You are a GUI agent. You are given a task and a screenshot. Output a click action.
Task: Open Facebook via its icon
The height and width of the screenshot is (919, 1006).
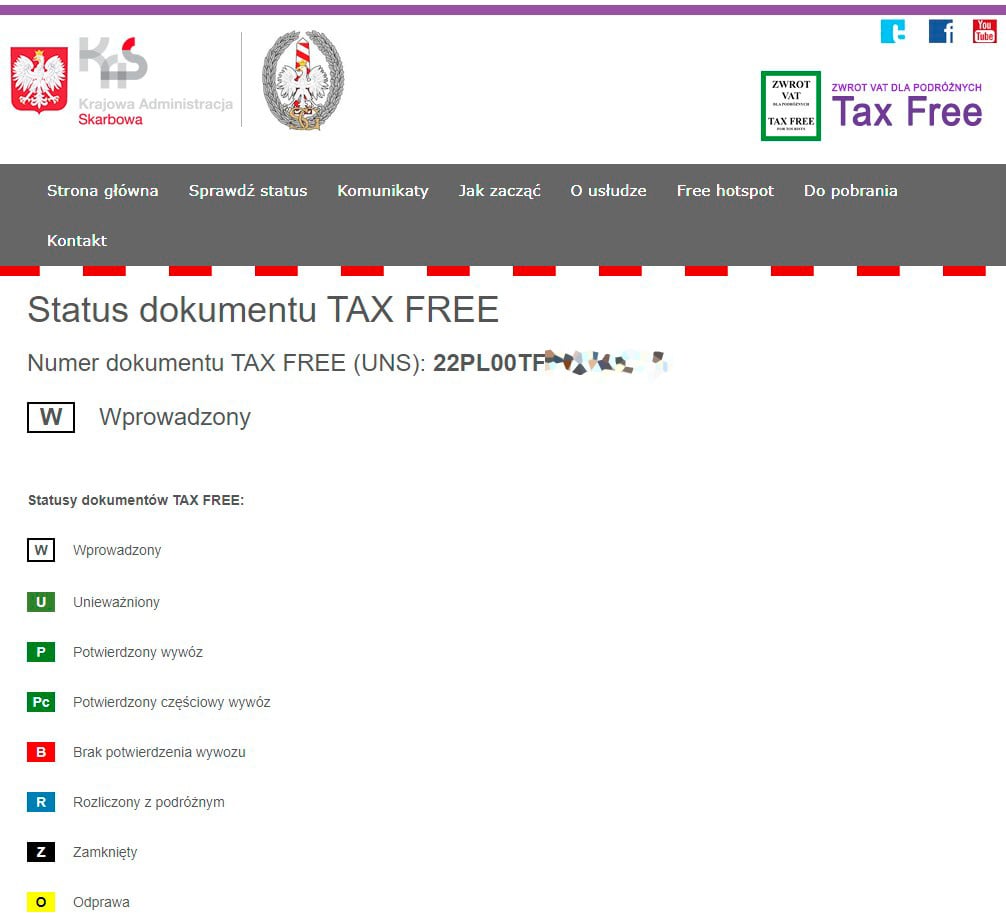941,31
